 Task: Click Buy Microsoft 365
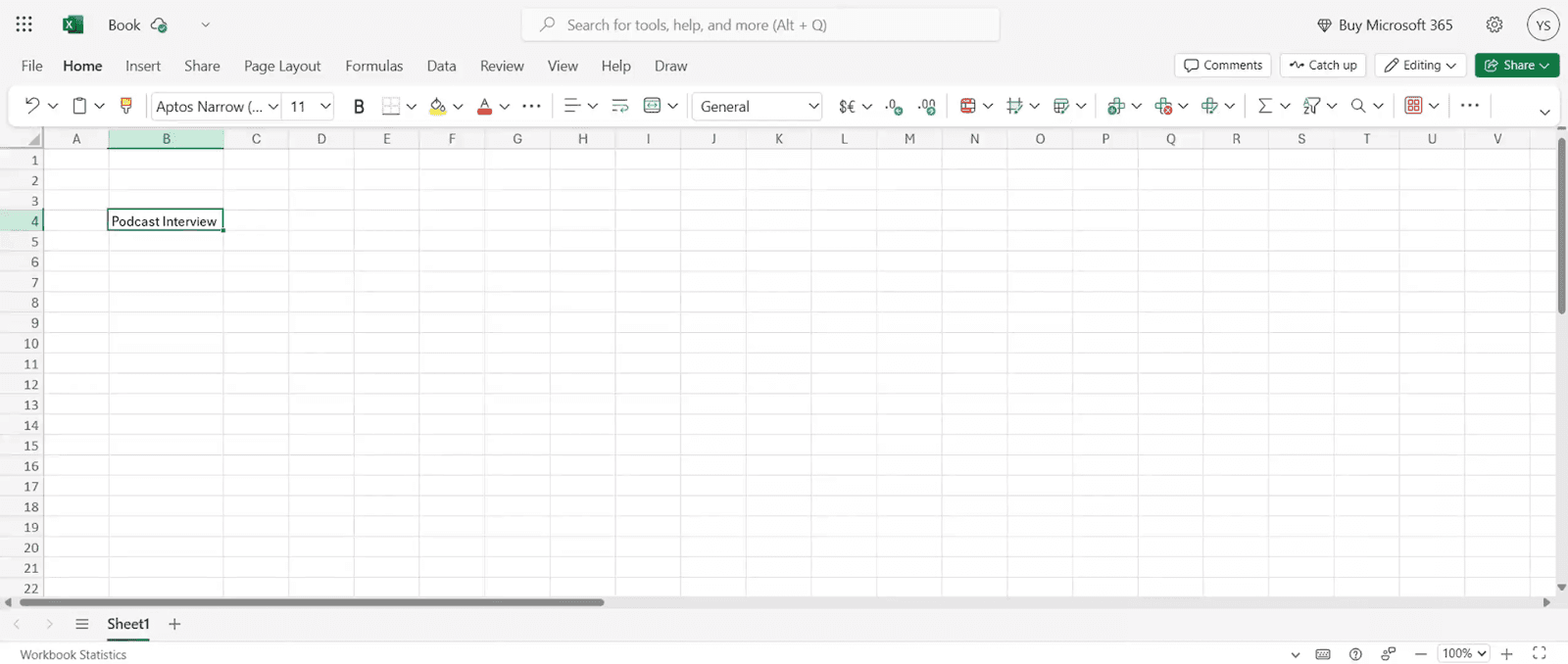[x=1385, y=25]
